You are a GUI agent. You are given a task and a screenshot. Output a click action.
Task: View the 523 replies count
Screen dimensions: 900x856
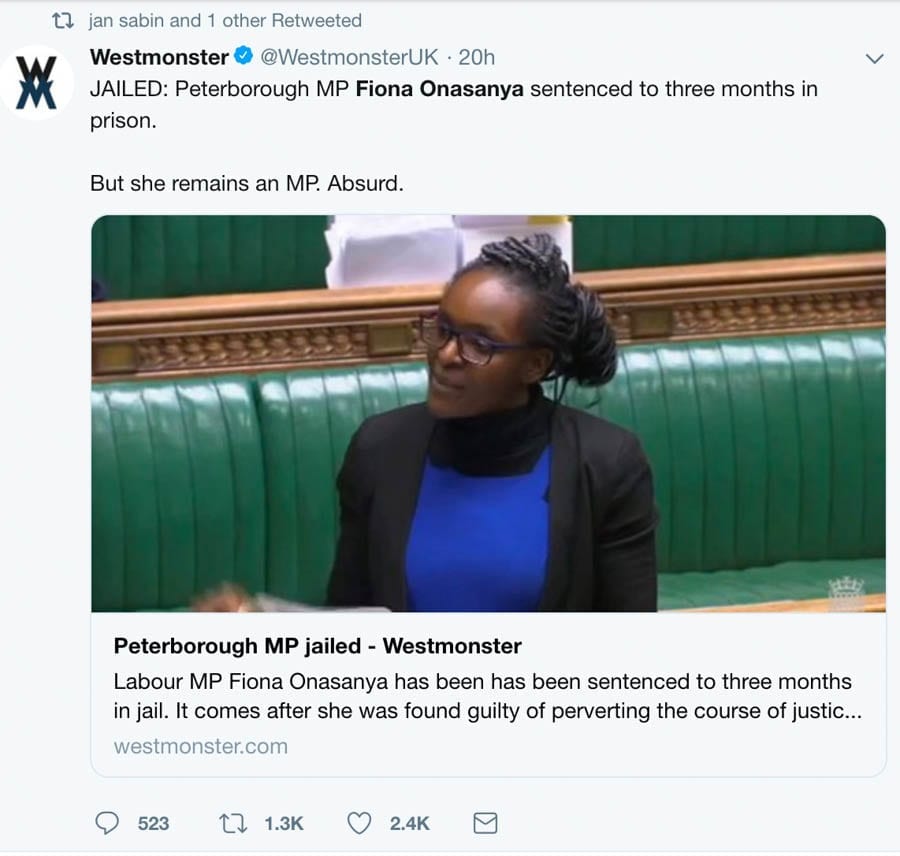153,823
